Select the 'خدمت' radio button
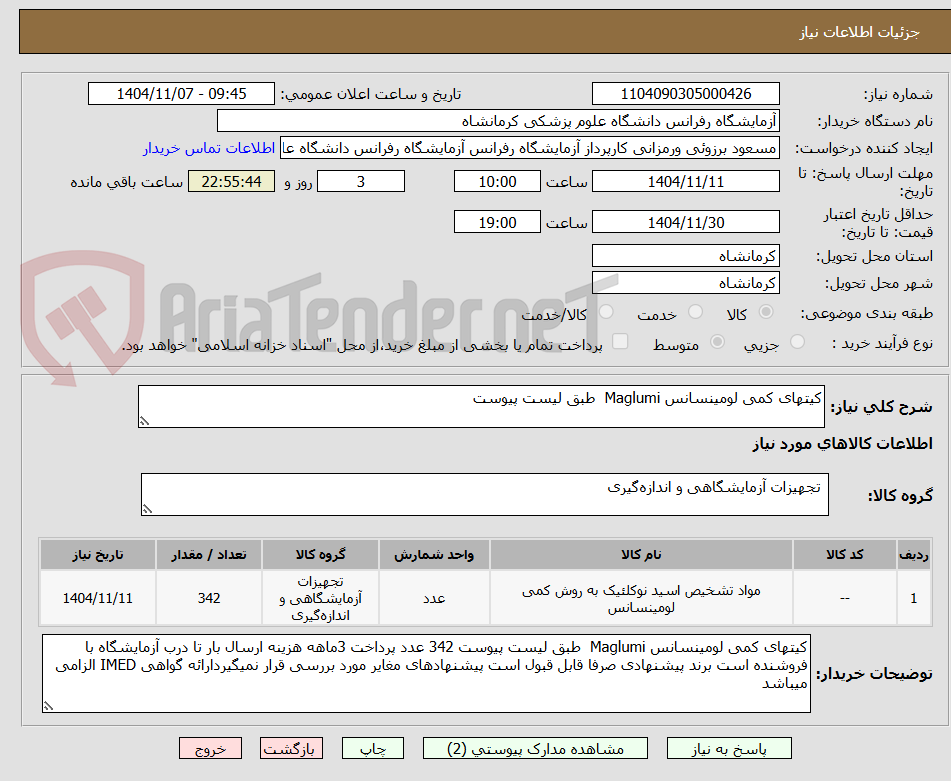This screenshot has height=781, width=951. point(695,312)
